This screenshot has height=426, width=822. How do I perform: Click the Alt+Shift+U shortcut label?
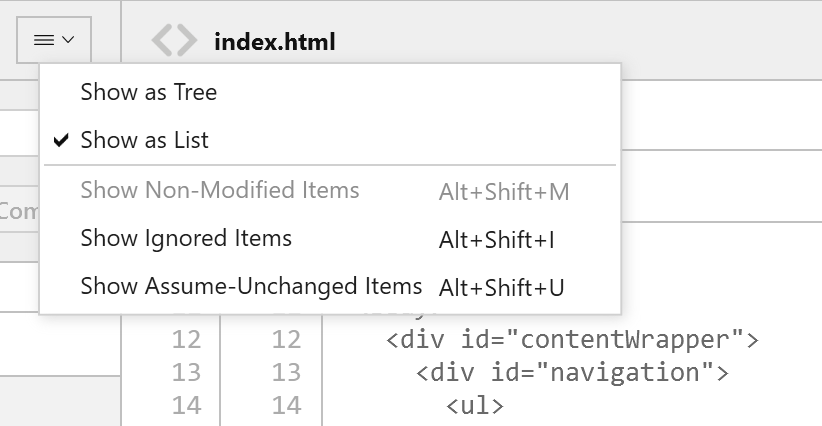[x=501, y=288]
